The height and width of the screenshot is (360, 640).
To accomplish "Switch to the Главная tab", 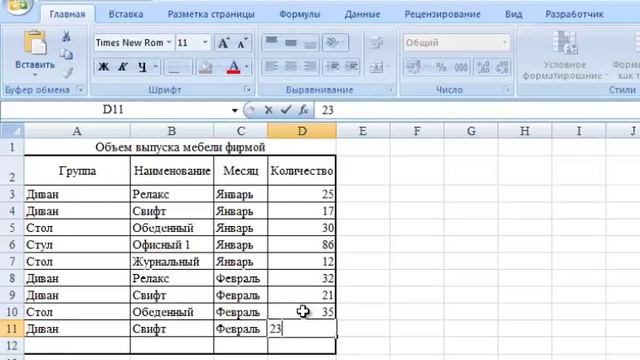I will 67,14.
